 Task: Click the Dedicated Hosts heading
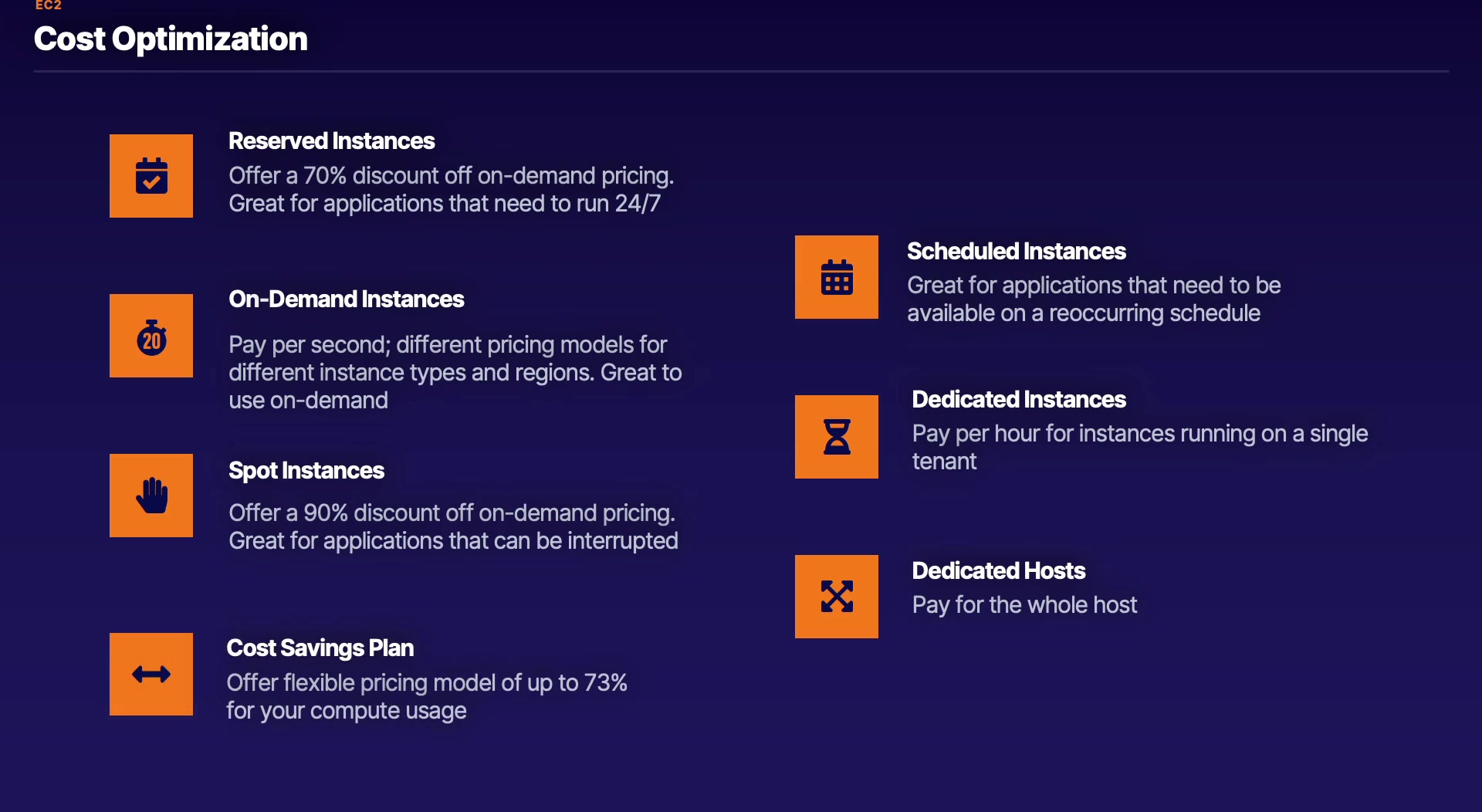point(999,571)
